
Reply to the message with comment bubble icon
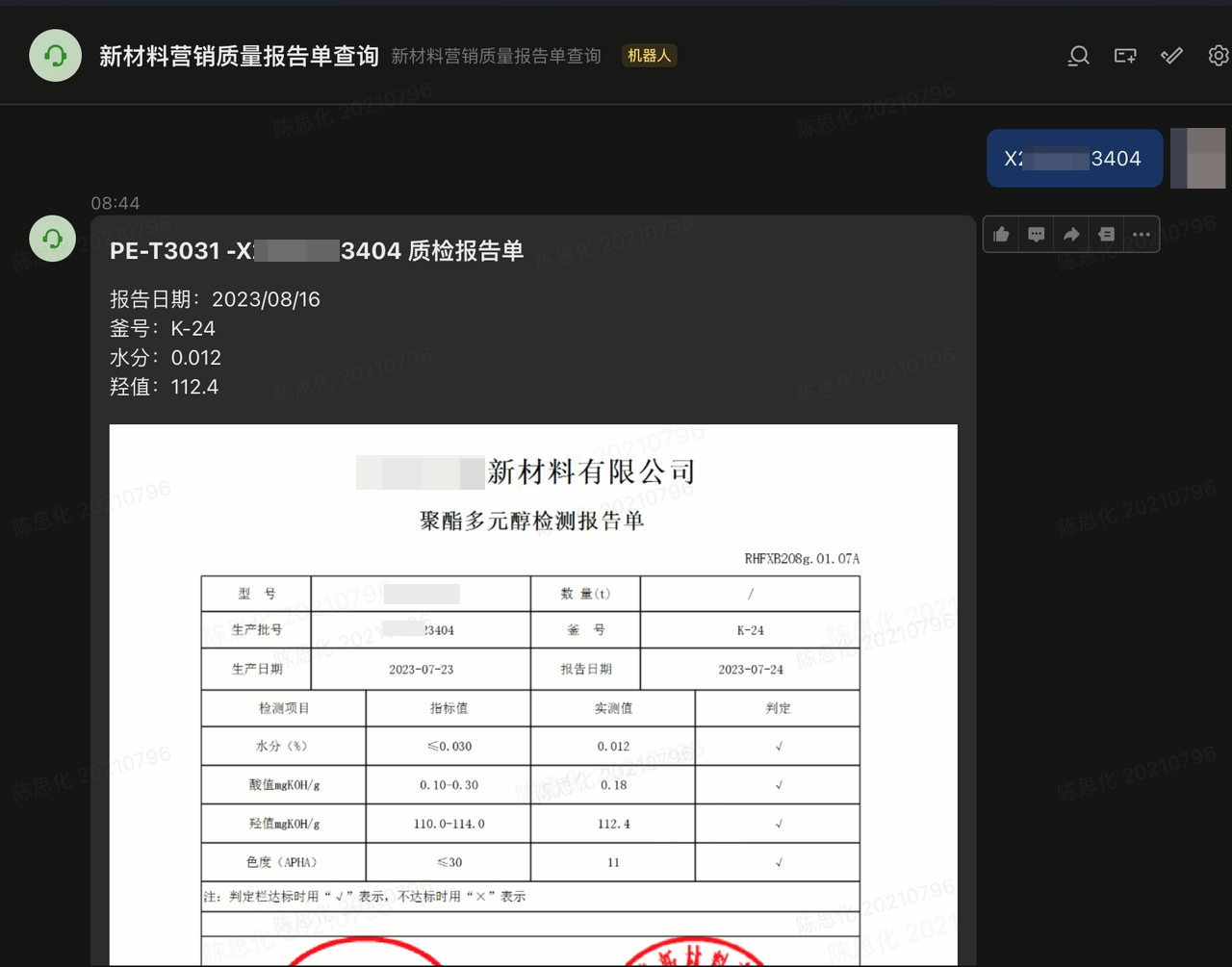pyautogui.click(x=1036, y=234)
